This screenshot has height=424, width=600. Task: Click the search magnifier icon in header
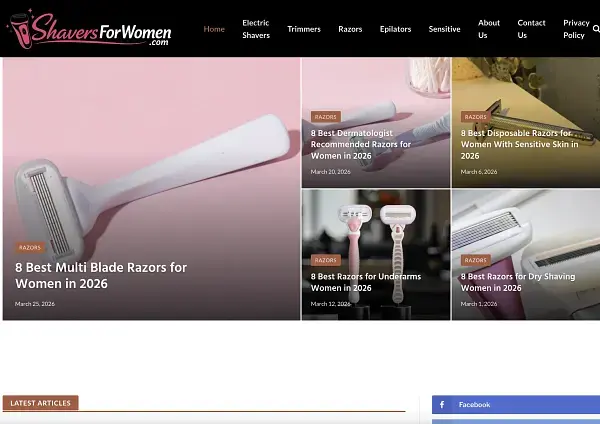(596, 29)
